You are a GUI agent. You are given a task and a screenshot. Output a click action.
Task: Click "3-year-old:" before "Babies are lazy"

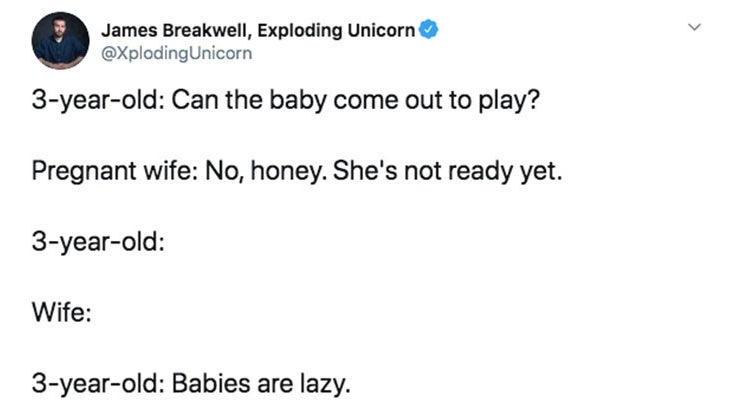98,384
